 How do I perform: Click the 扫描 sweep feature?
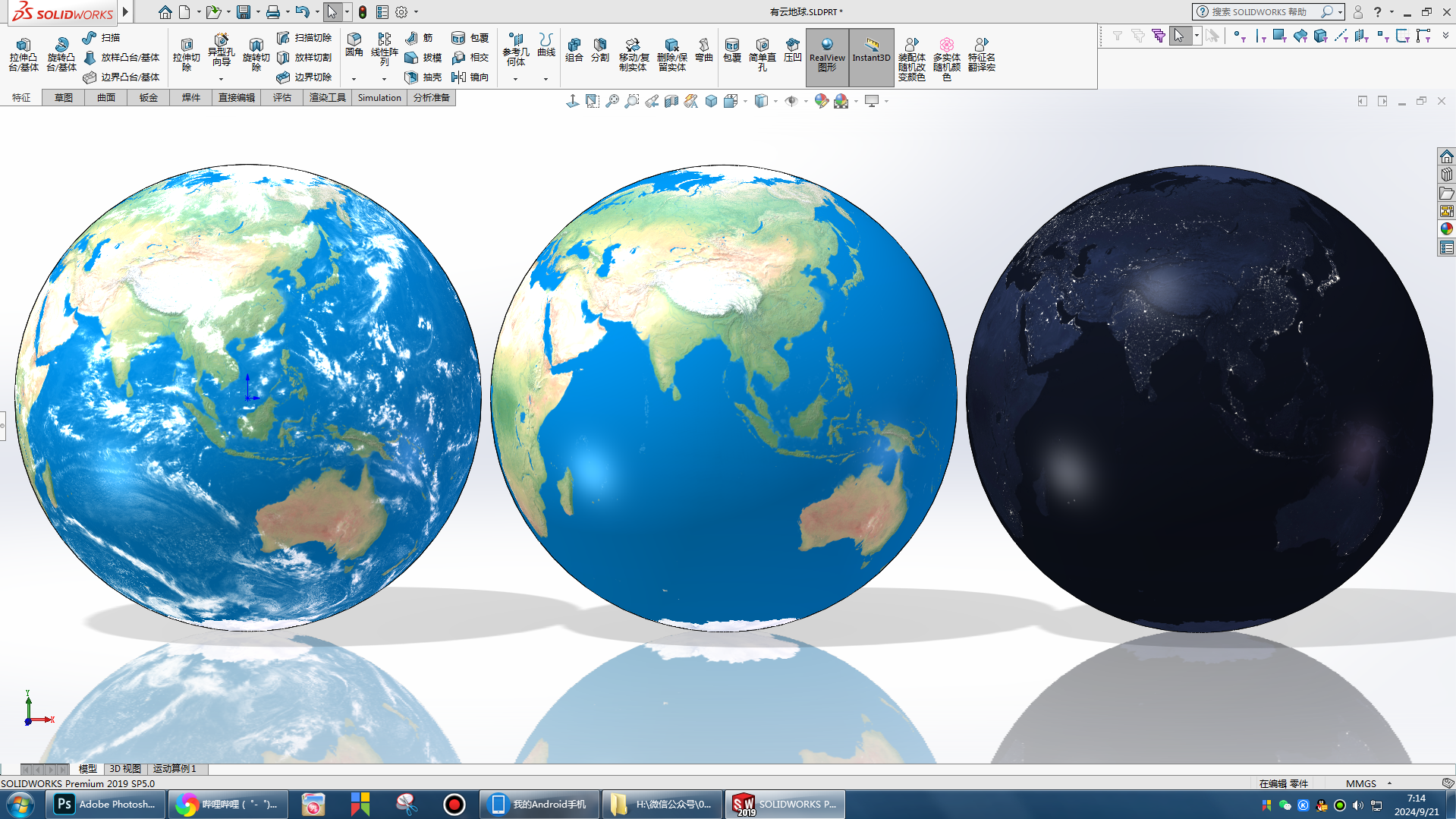coord(101,38)
